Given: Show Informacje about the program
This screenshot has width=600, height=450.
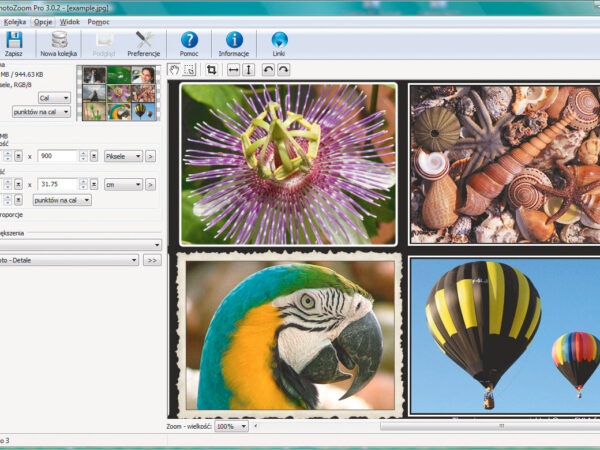Looking at the screenshot, I should [x=234, y=41].
